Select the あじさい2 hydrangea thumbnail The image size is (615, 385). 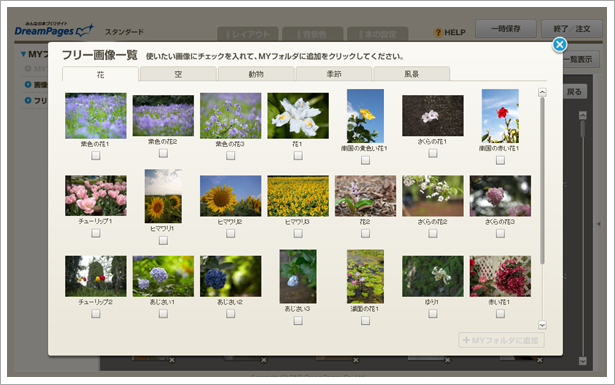click(231, 276)
